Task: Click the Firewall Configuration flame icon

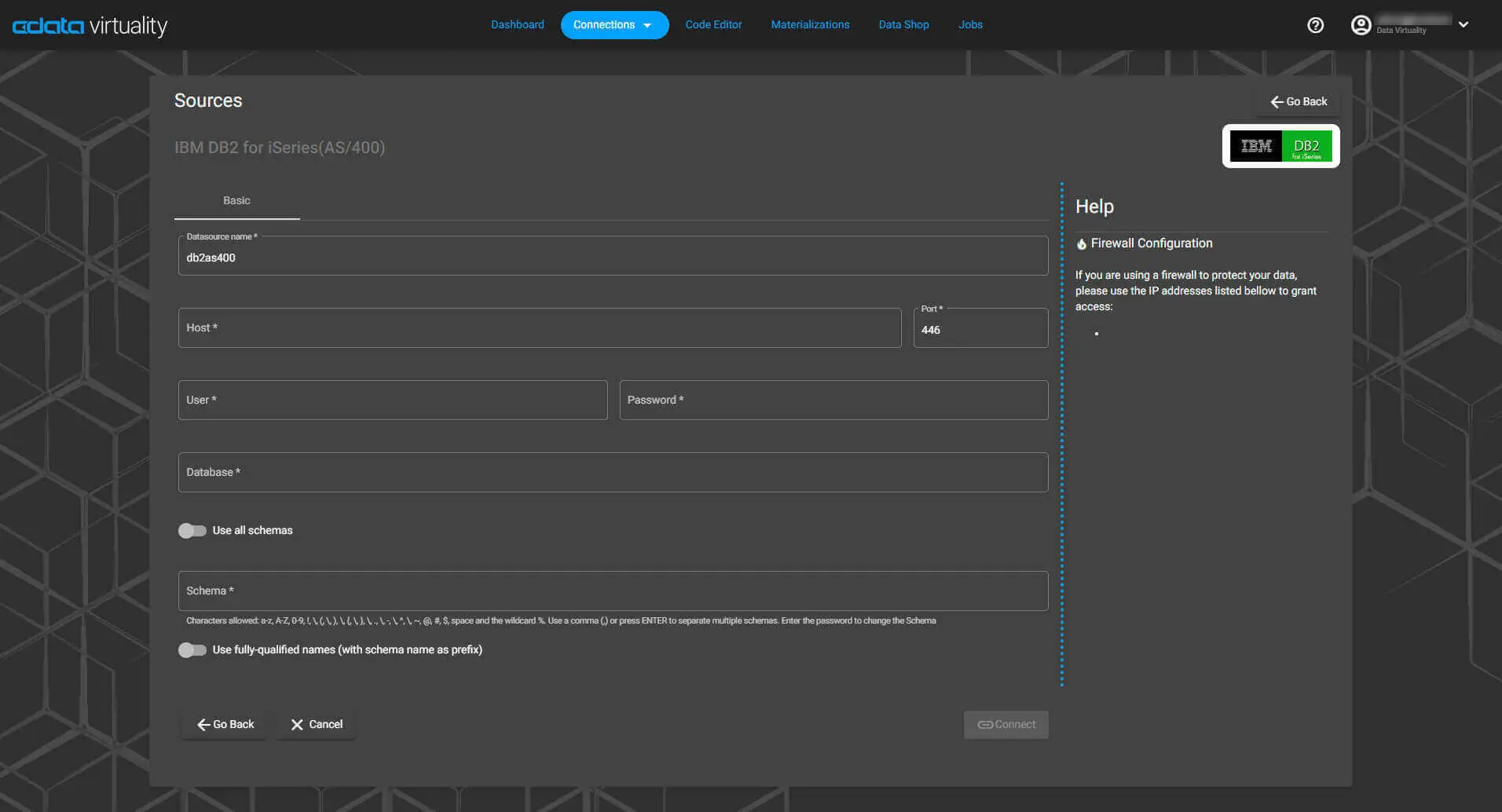Action: tap(1082, 244)
